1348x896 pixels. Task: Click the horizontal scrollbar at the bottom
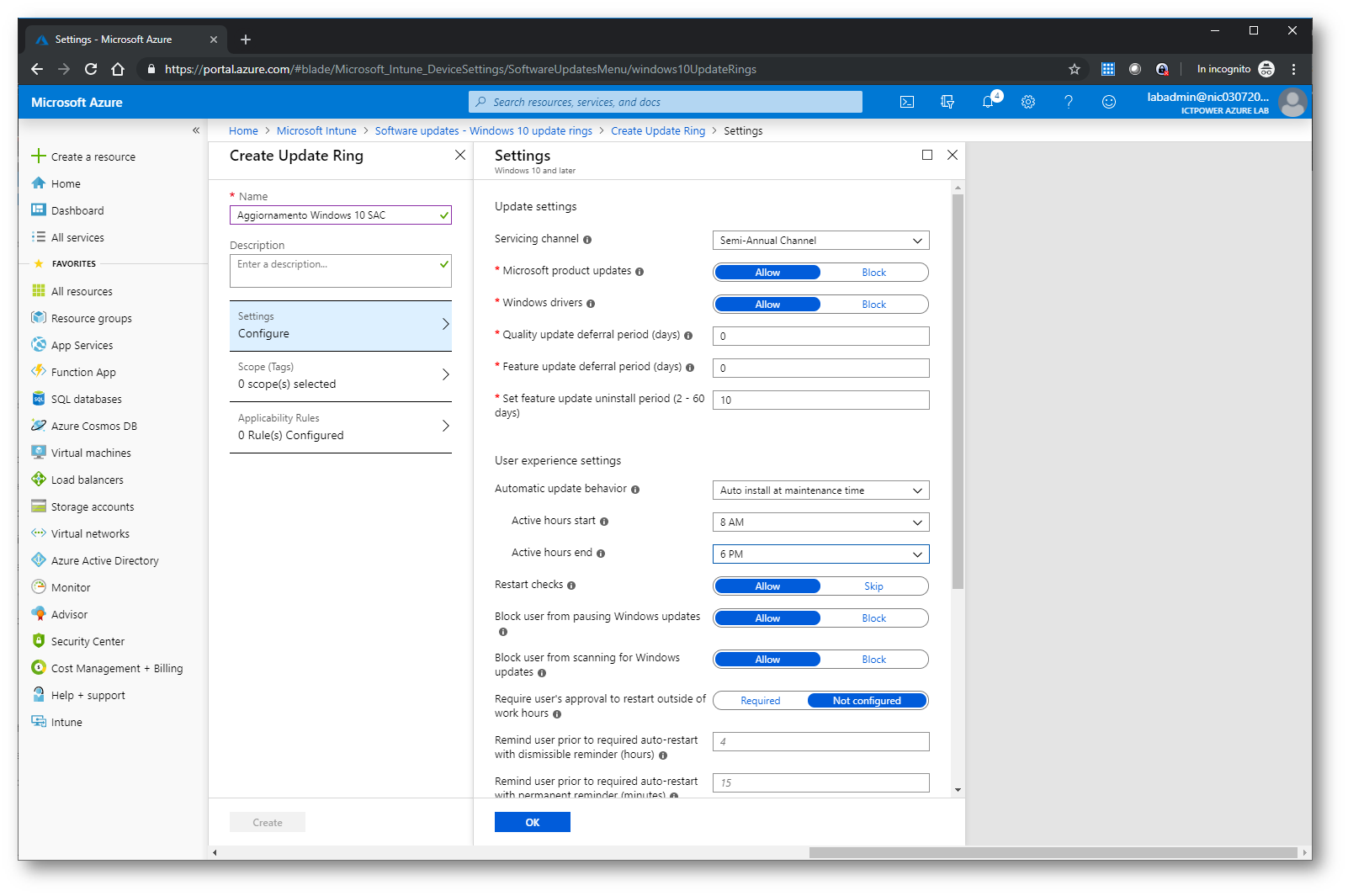pos(1053,852)
